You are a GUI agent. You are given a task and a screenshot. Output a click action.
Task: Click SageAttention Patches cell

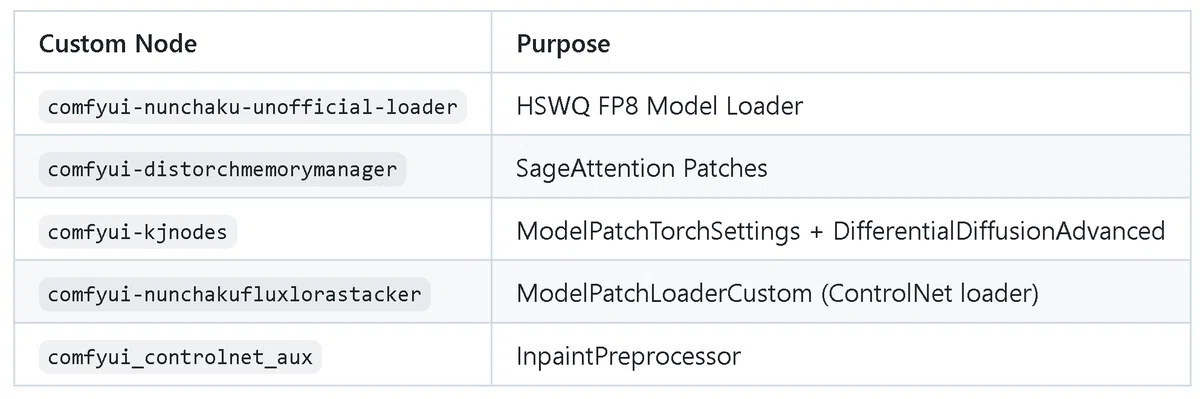[x=642, y=169]
